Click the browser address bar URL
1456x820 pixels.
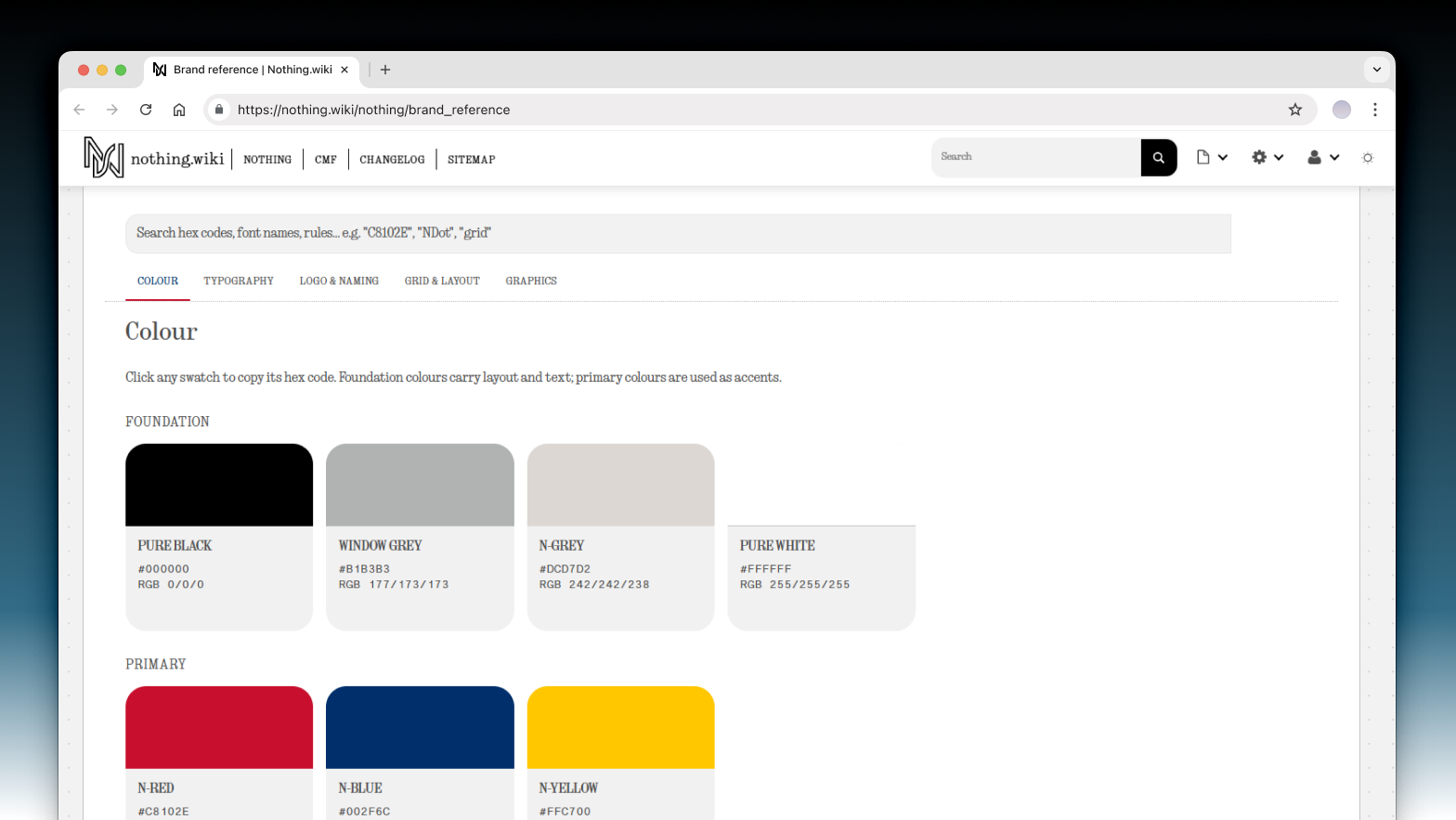click(x=374, y=110)
